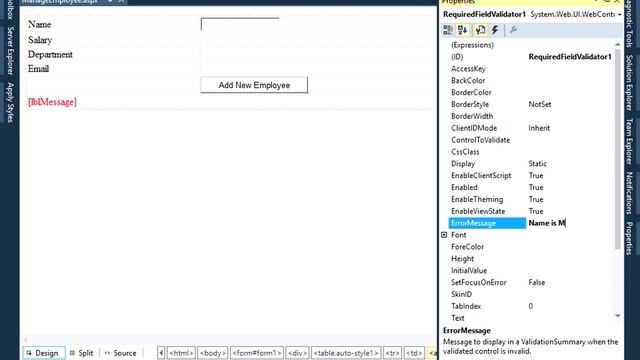The height and width of the screenshot is (360, 640).
Task: Click the Salary label in the form
Action: pyautogui.click(x=40, y=40)
